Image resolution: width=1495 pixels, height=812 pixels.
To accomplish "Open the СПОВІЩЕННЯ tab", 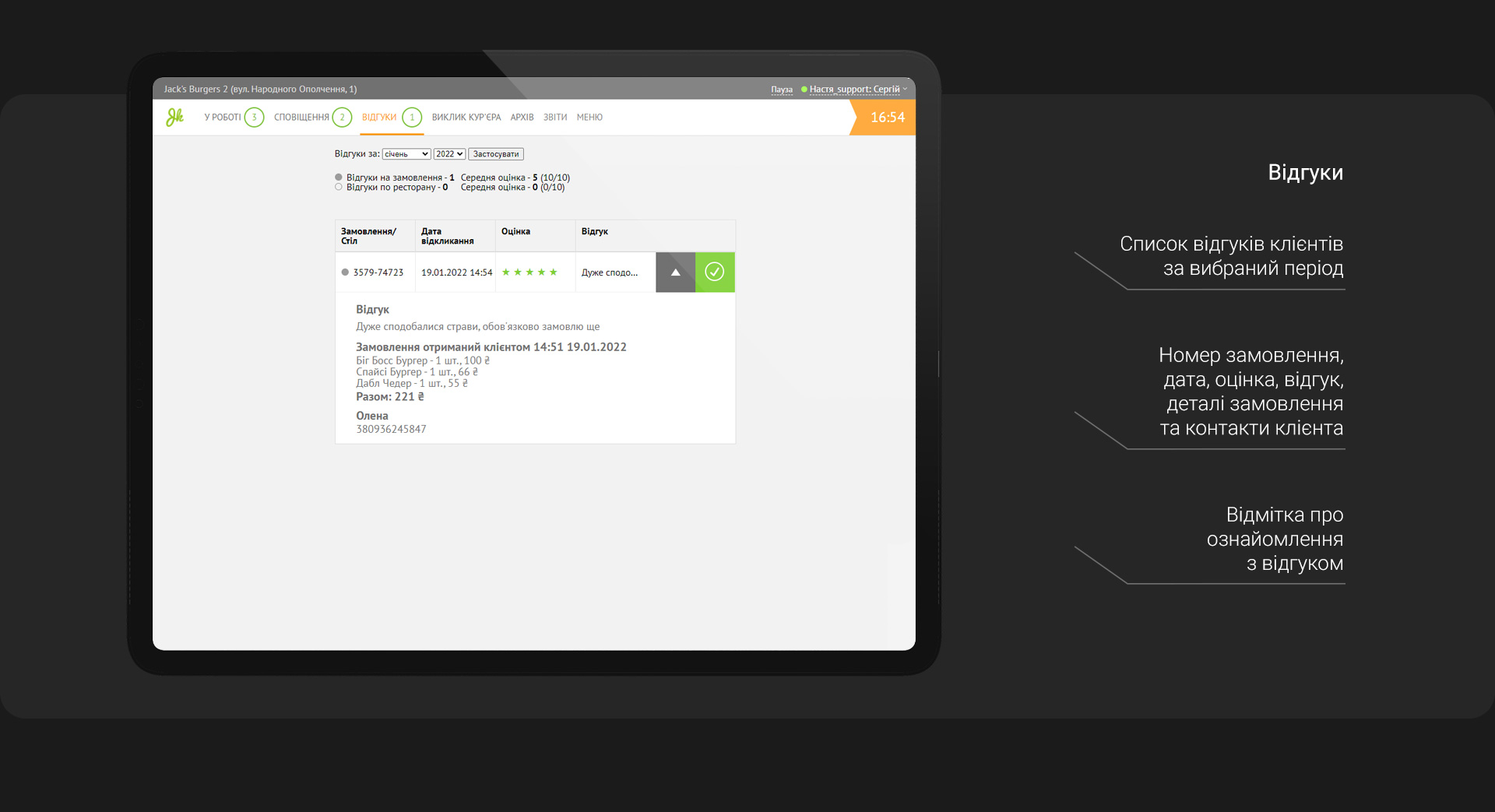I will [301, 118].
